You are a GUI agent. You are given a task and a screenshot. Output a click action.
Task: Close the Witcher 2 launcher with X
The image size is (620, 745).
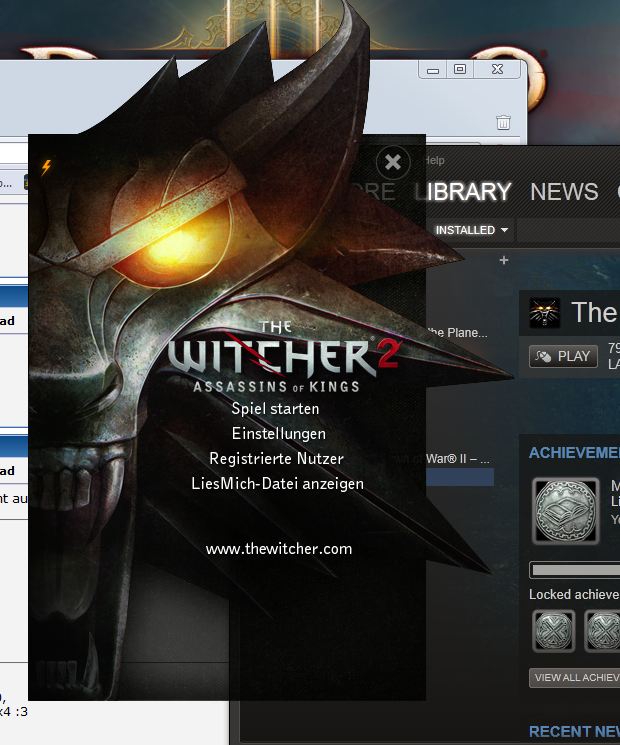(x=393, y=162)
